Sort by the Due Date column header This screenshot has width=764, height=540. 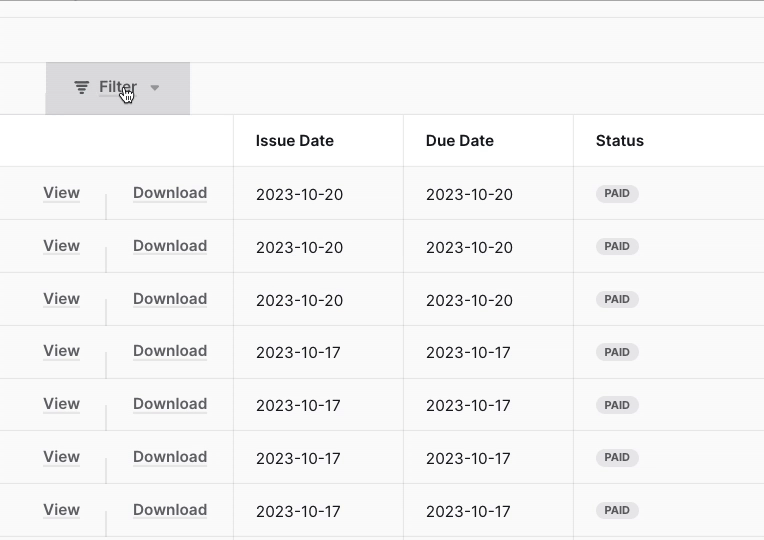coord(459,141)
